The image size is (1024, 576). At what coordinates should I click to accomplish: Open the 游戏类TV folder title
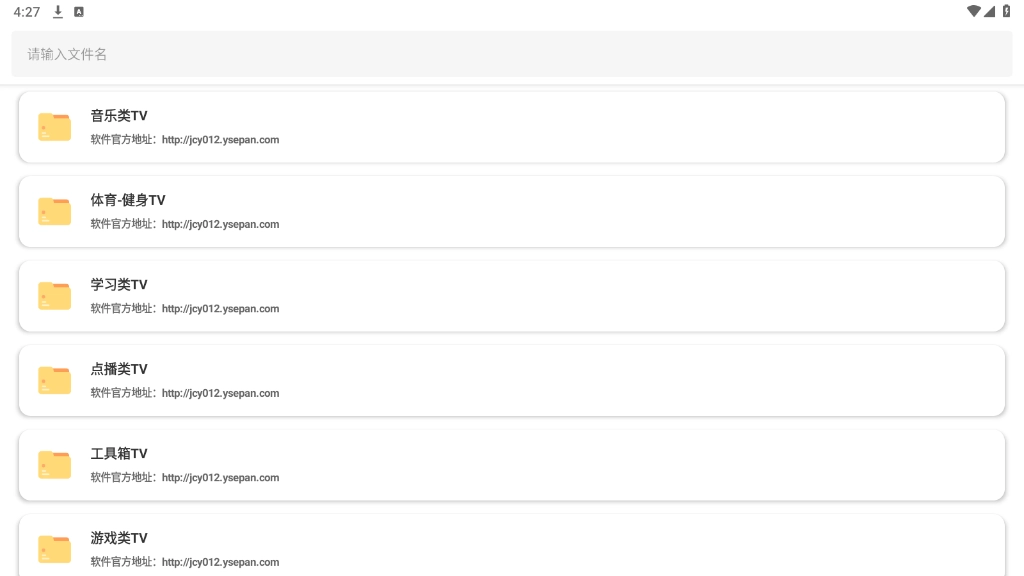click(x=119, y=538)
